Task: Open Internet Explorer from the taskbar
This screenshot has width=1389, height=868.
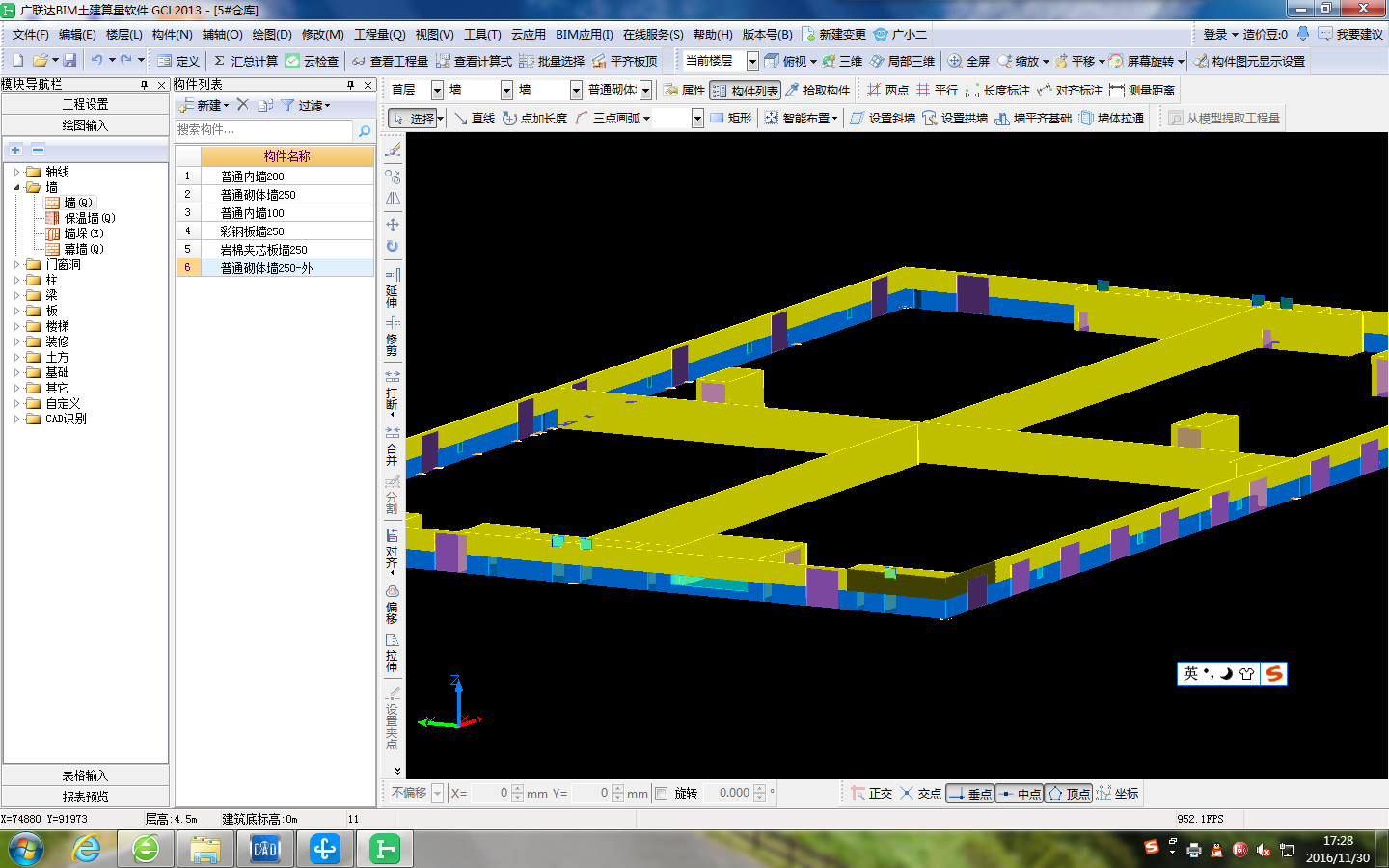Action: pyautogui.click(x=86, y=849)
